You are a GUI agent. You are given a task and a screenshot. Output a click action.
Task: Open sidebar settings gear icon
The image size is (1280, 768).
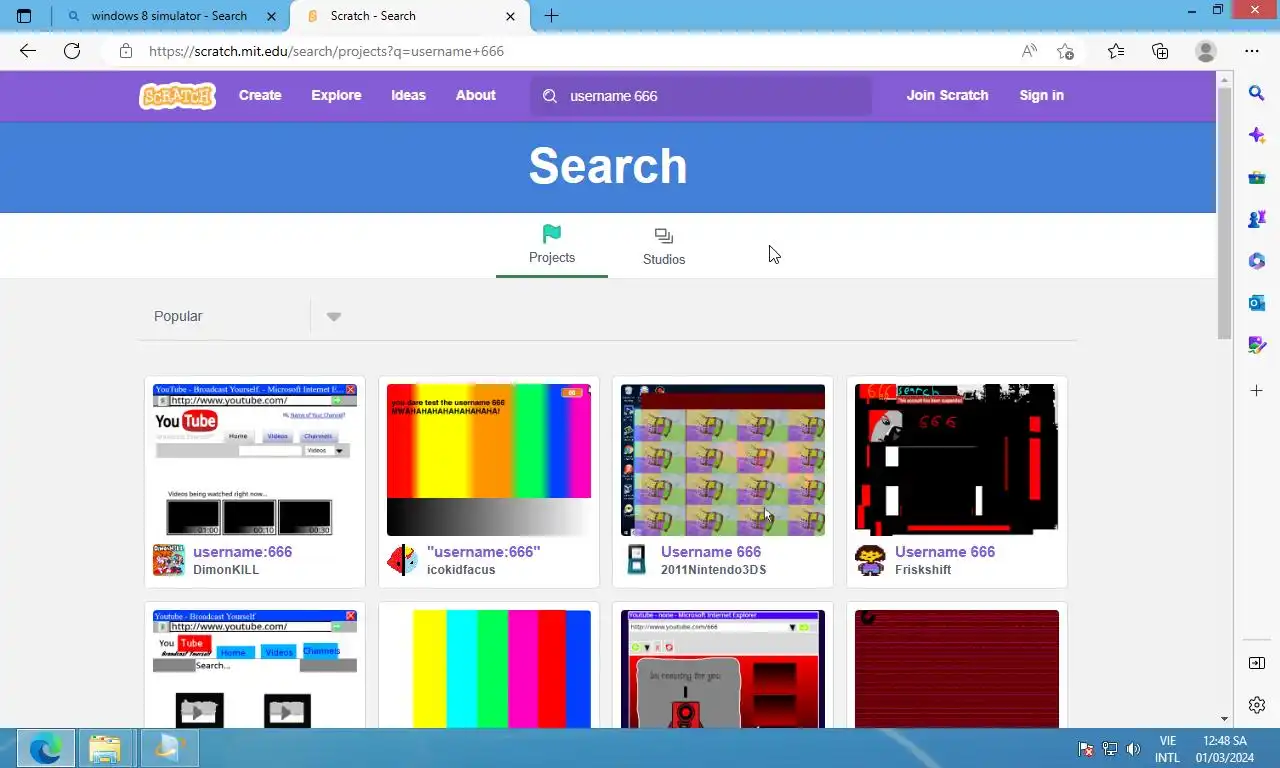click(1257, 705)
